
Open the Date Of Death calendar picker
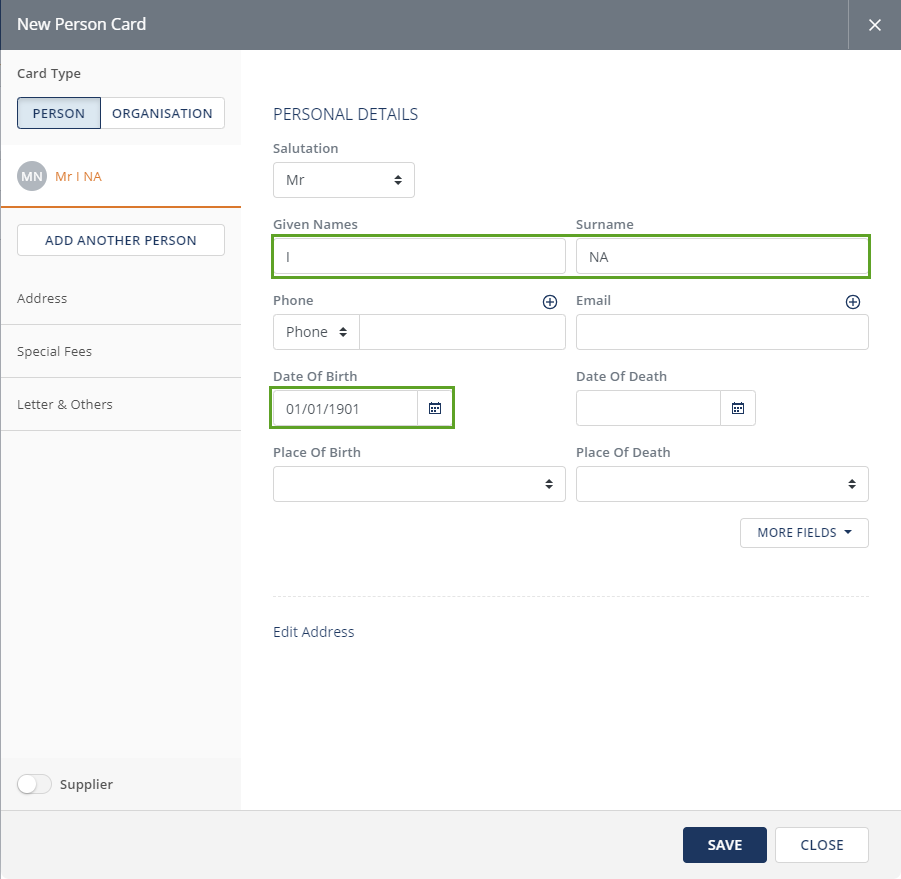point(738,408)
